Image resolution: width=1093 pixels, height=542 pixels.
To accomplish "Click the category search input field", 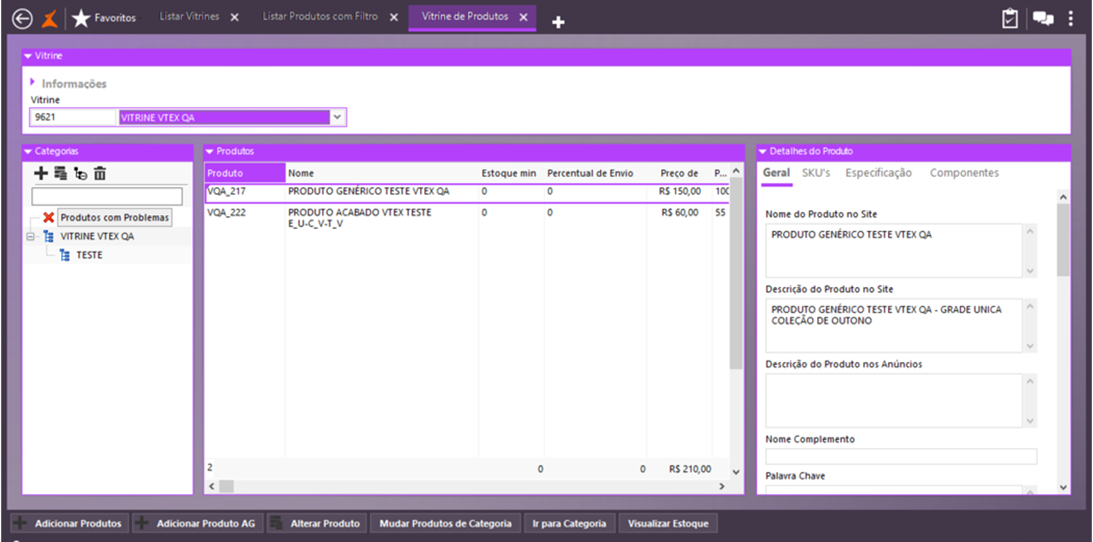I will tap(107, 196).
